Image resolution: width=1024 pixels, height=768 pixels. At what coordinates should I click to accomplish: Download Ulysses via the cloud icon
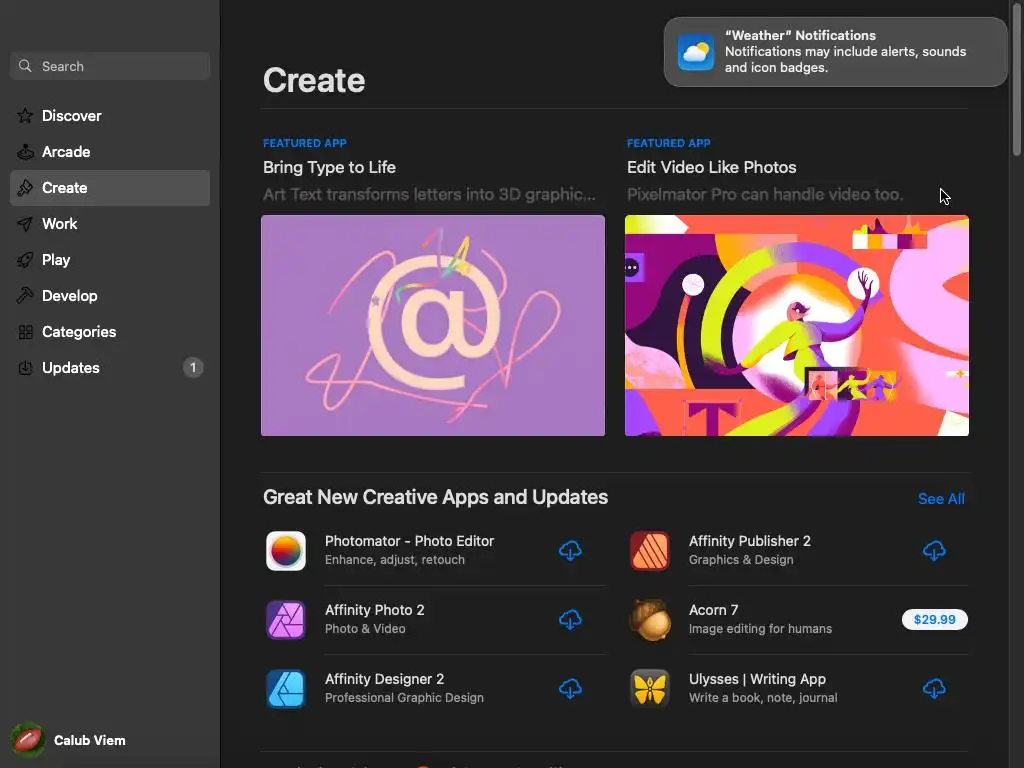934,688
